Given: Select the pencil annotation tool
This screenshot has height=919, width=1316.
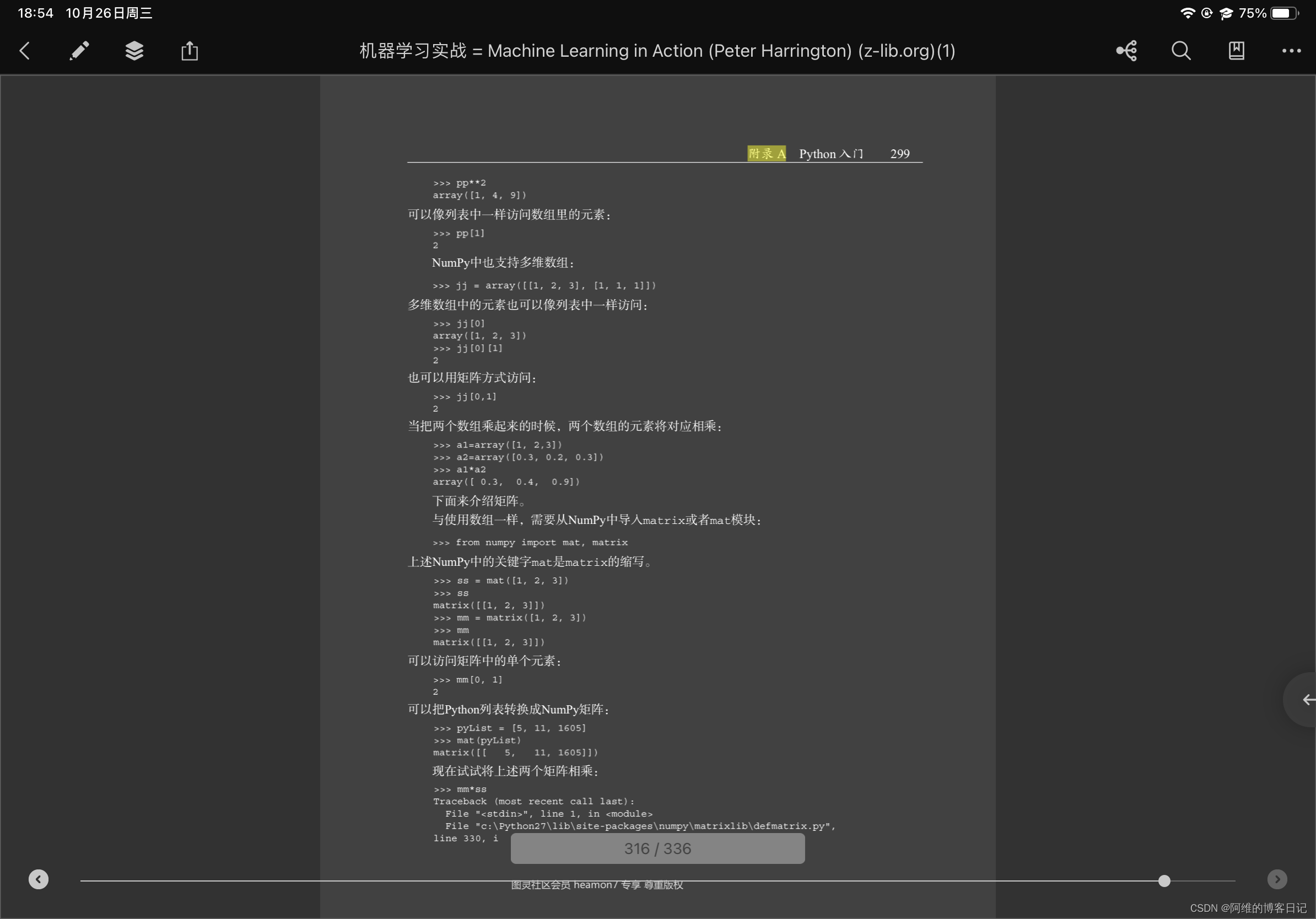Looking at the screenshot, I should pos(79,51).
